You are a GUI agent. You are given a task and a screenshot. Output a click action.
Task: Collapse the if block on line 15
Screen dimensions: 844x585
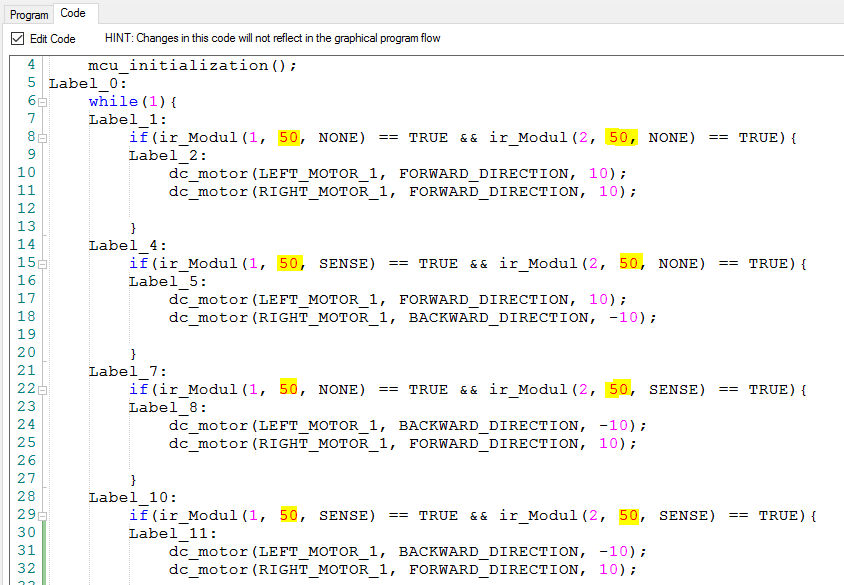[43, 264]
